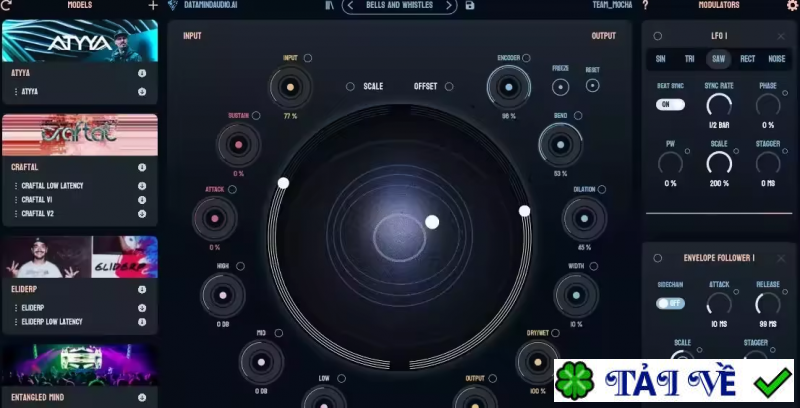Click the white dot in latent space center
This screenshot has width=800, height=408.
432,222
